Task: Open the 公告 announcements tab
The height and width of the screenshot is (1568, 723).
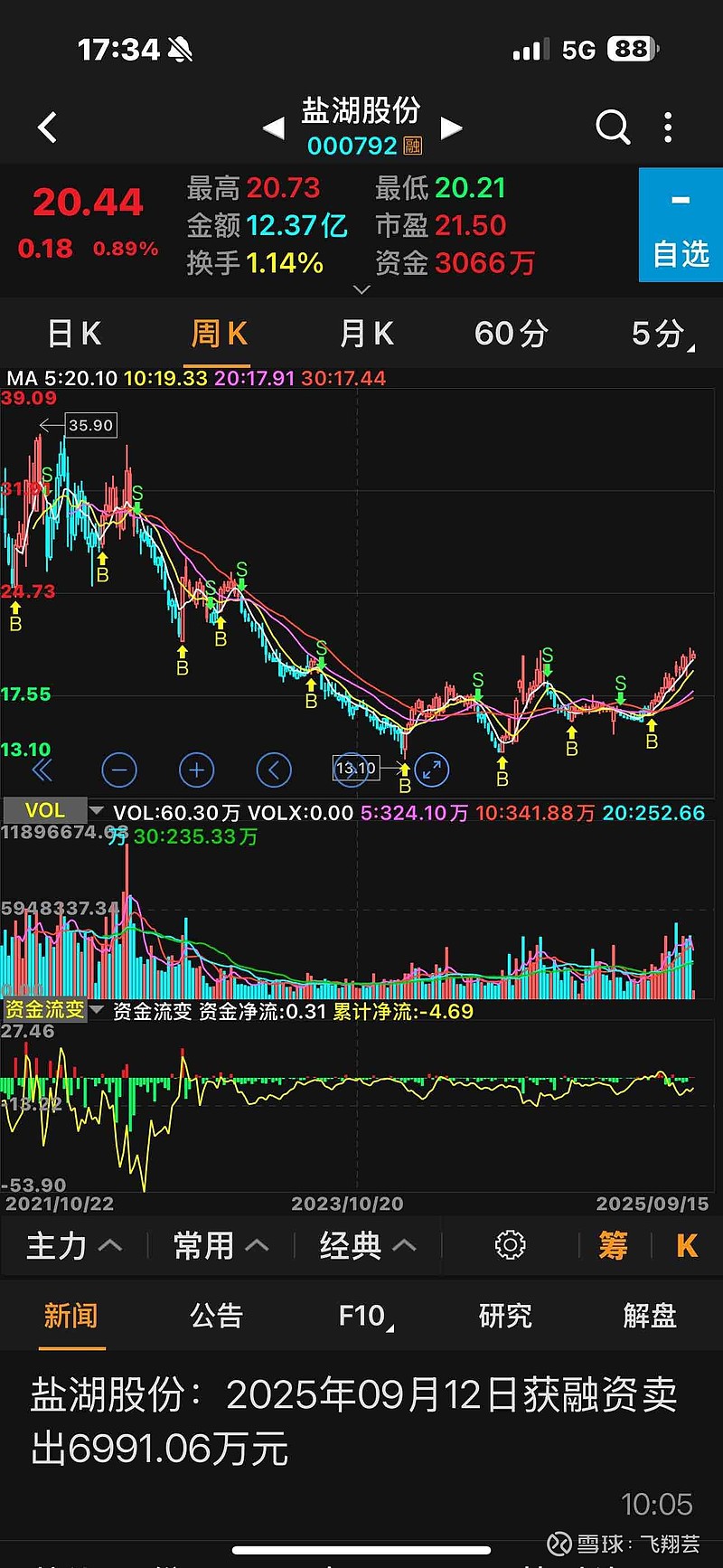Action: [x=216, y=1316]
